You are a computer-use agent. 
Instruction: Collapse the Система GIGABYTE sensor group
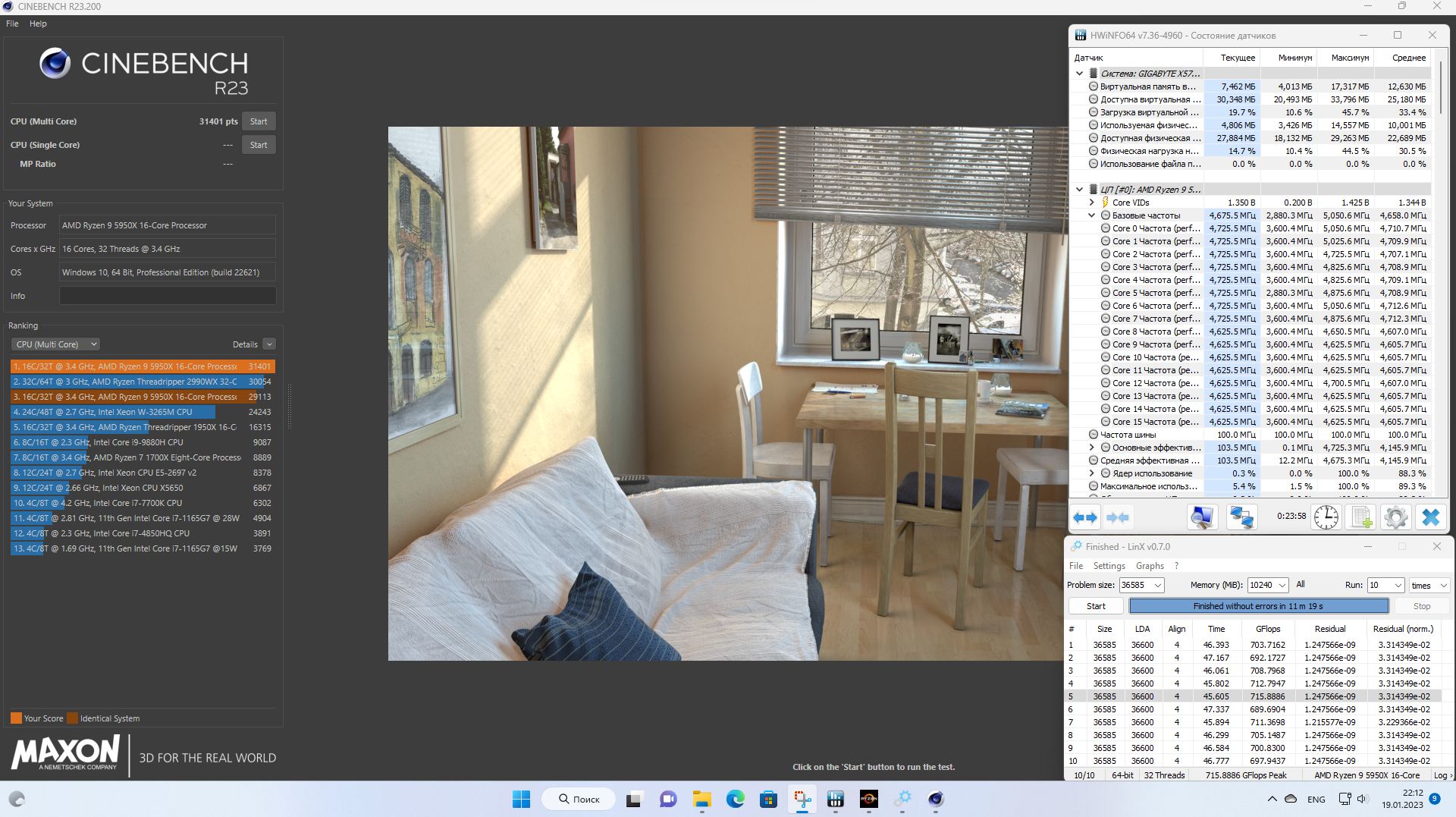pos(1080,74)
